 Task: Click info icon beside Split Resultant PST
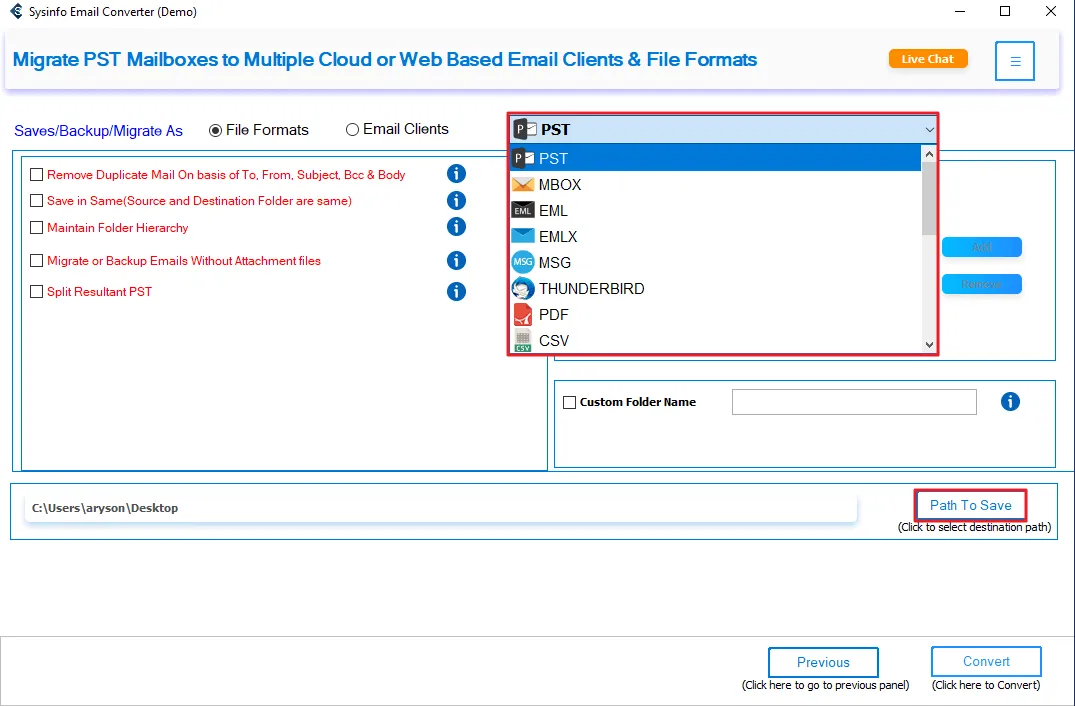(456, 292)
